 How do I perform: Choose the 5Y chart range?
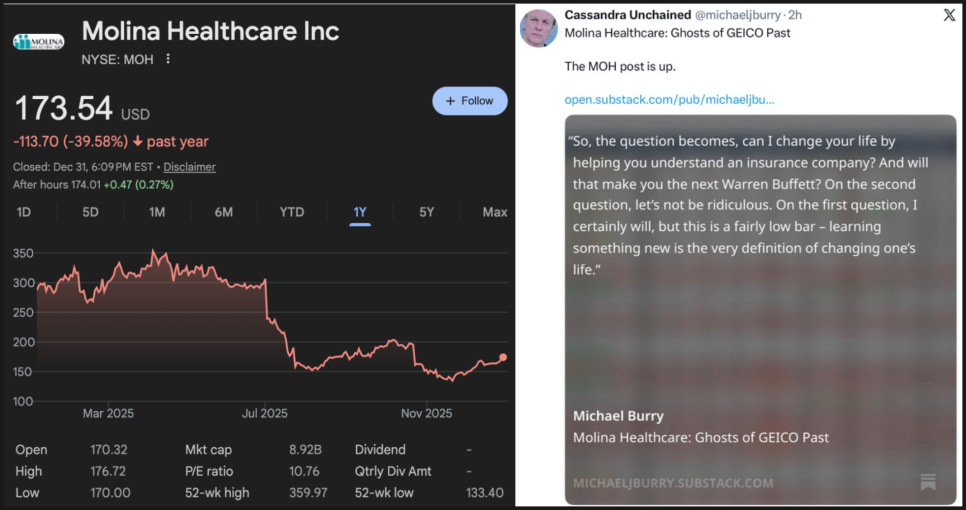click(x=427, y=212)
